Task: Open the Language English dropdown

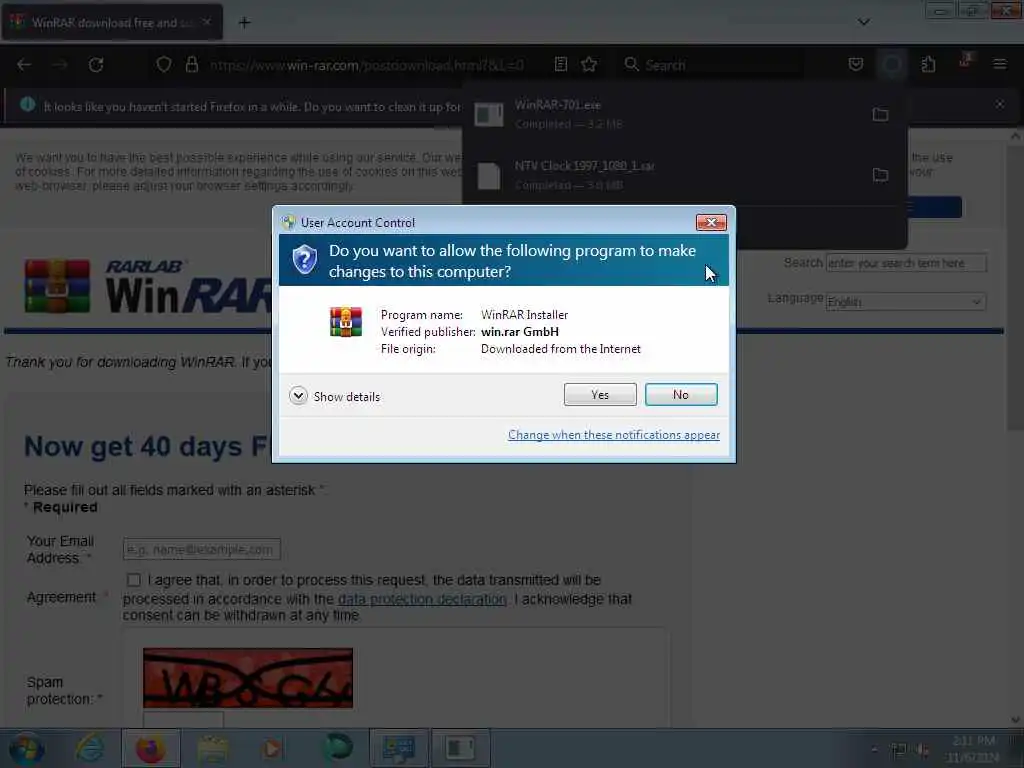Action: pyautogui.click(x=906, y=302)
